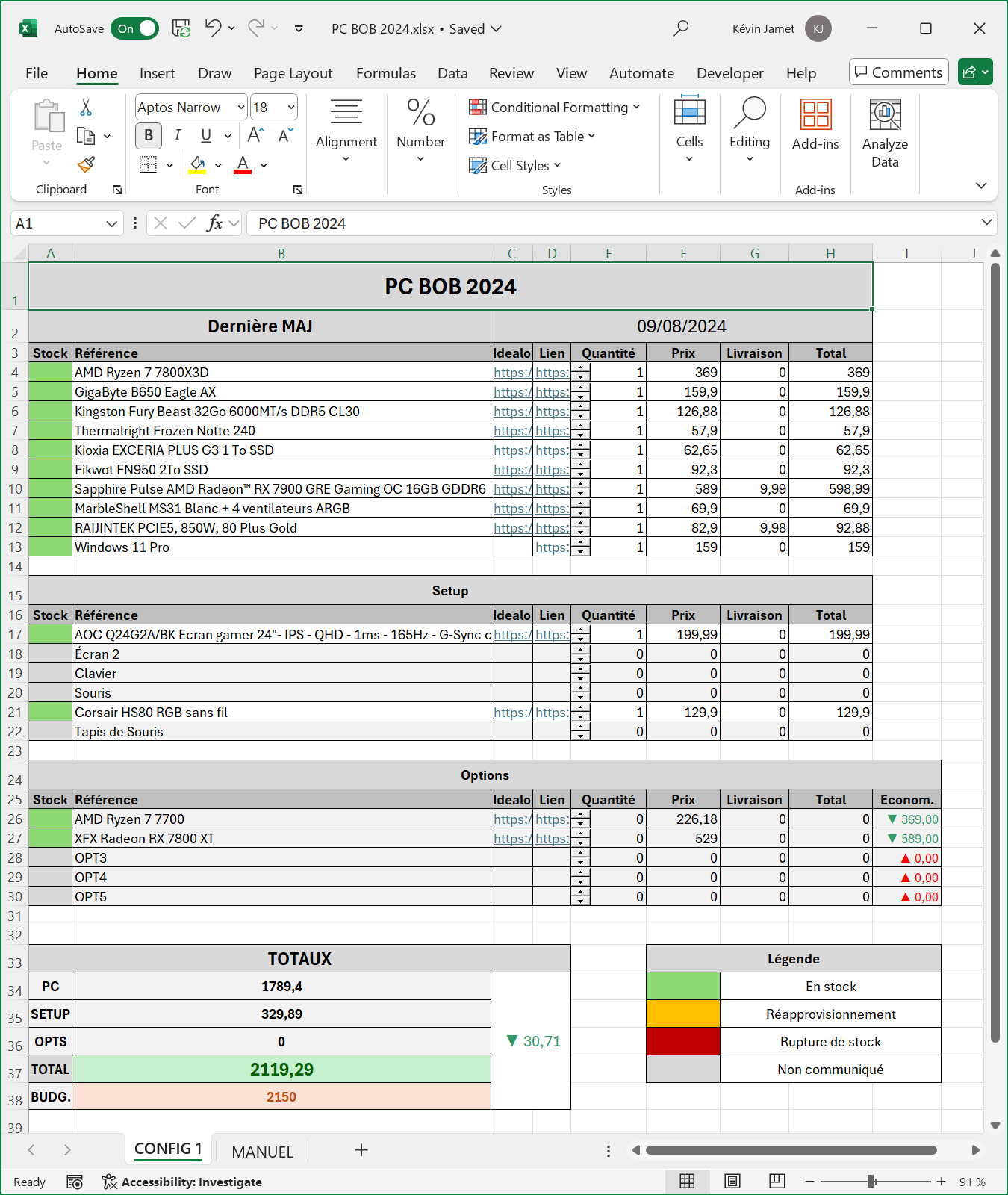Click the red Font Color A icon
This screenshot has width=1008, height=1195.
243,164
